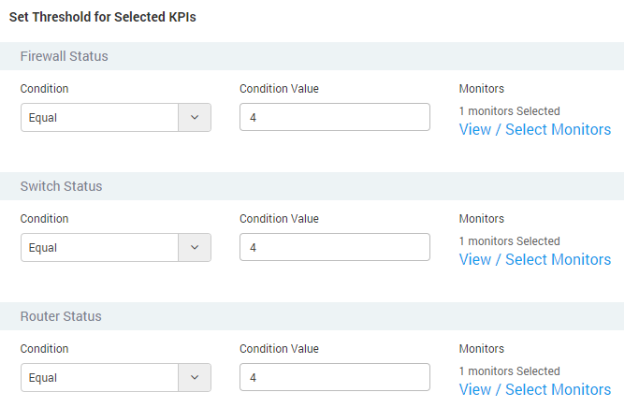Click the Condition Value label under Firewall Status

(x=279, y=89)
